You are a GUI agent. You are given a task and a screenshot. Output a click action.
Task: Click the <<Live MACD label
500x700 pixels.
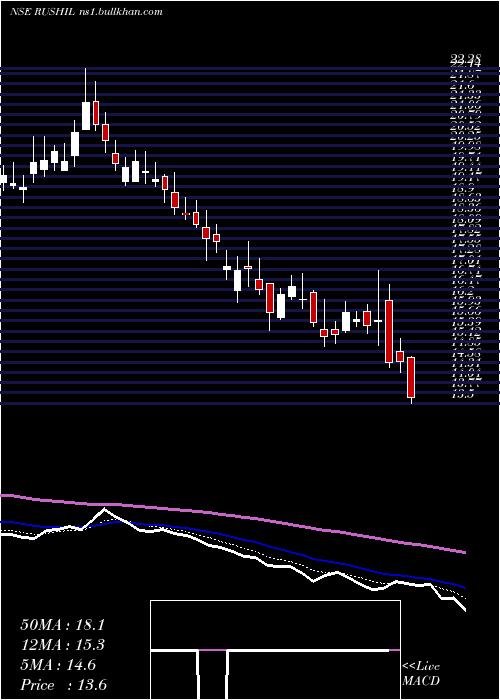(421, 674)
